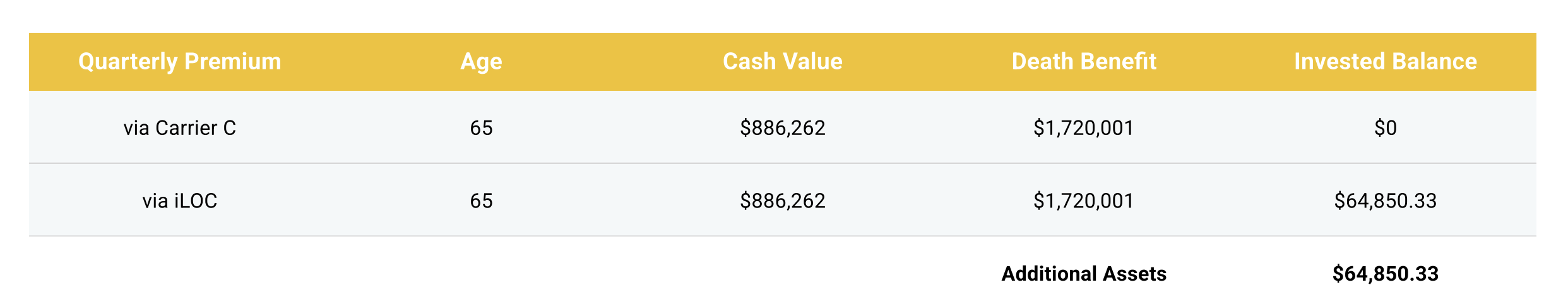Click the Invested Balance column header
This screenshot has width=1568, height=304.
tap(1385, 61)
